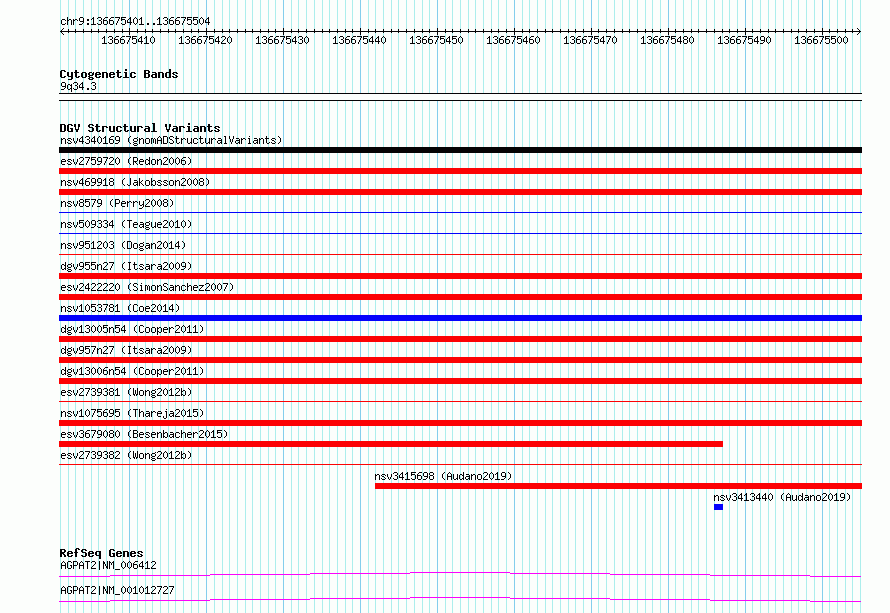Open variant esv2759720 (Redon2006) label
890x613 pixels.
(x=126, y=161)
